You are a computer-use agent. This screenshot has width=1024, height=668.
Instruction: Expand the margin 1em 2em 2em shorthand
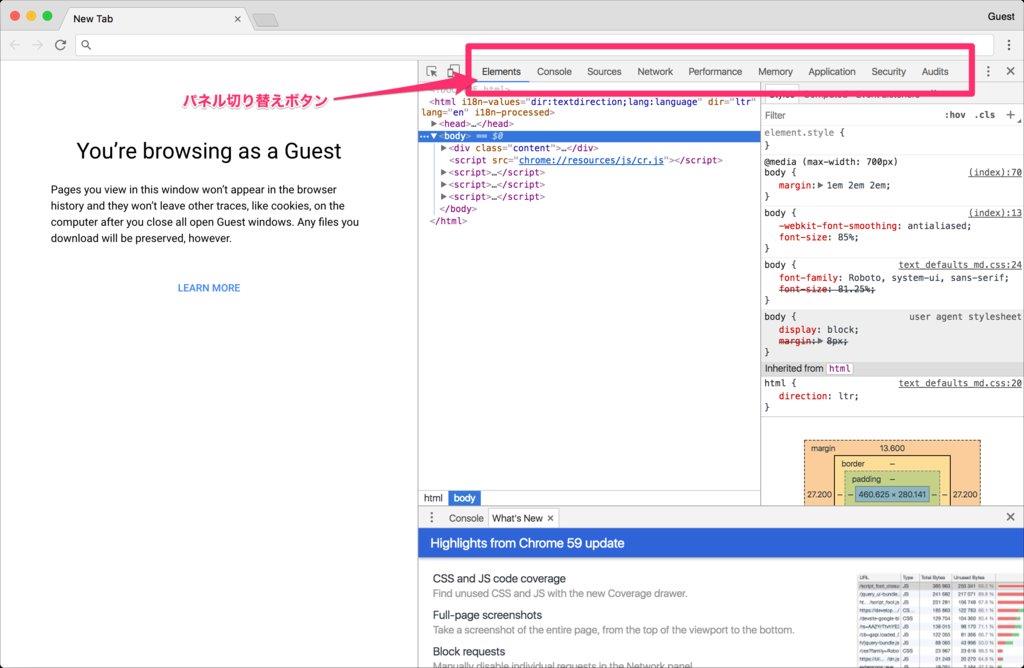820,185
